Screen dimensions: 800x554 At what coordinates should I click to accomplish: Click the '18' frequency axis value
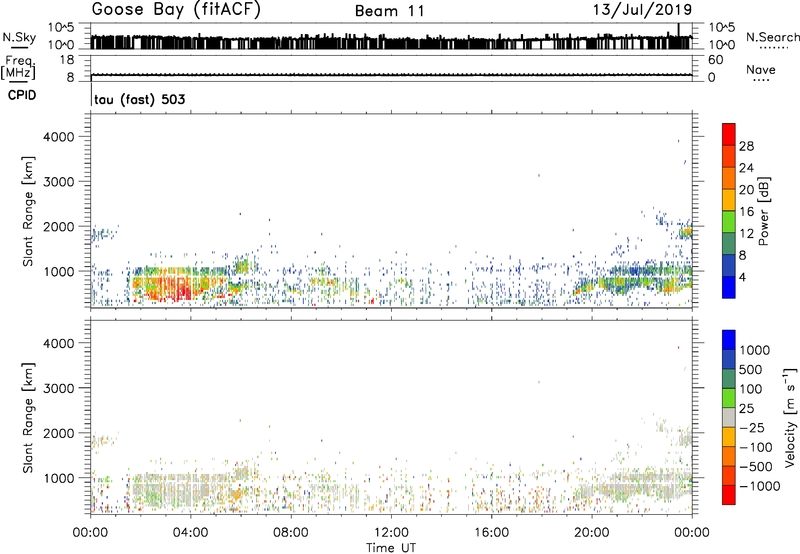tap(66, 60)
